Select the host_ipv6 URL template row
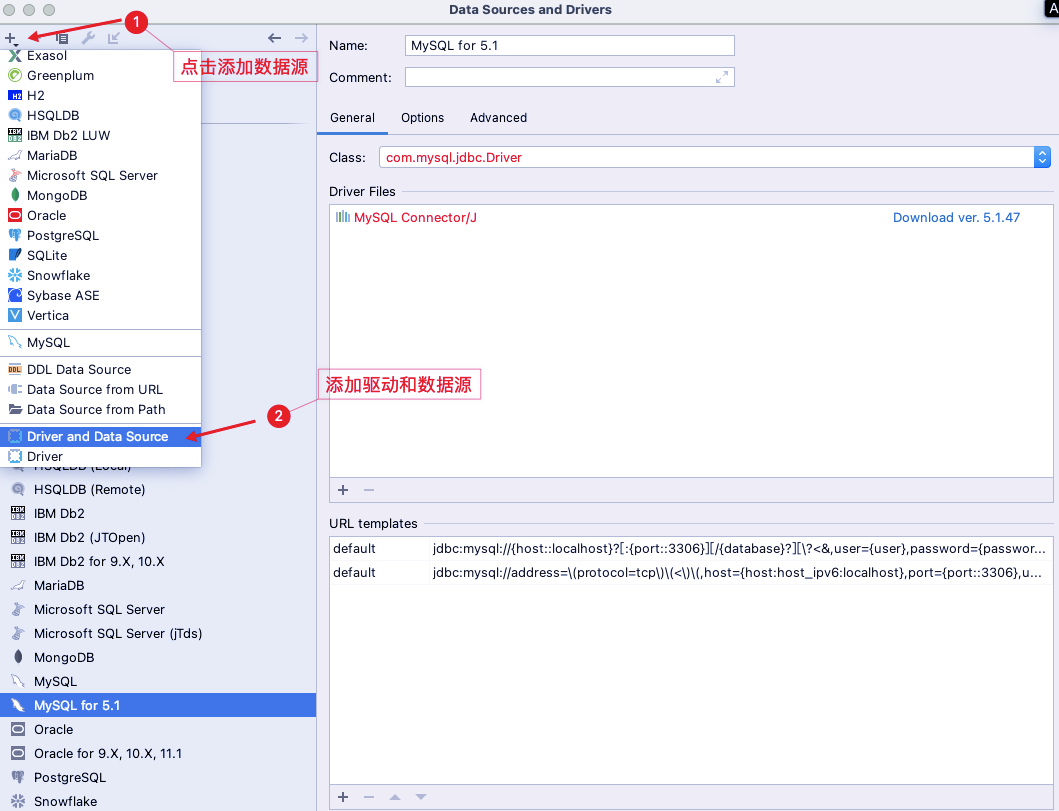This screenshot has height=811, width=1059. [691, 573]
